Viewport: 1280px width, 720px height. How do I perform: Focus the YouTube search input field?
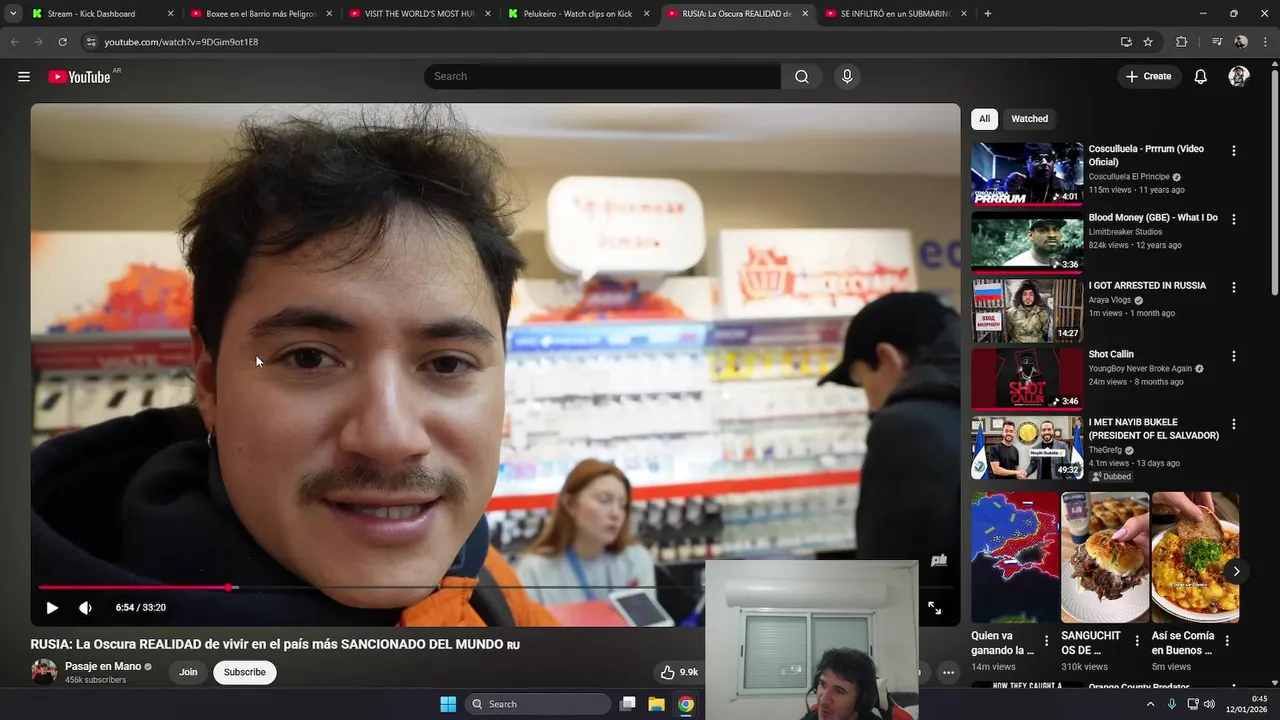tap(603, 77)
